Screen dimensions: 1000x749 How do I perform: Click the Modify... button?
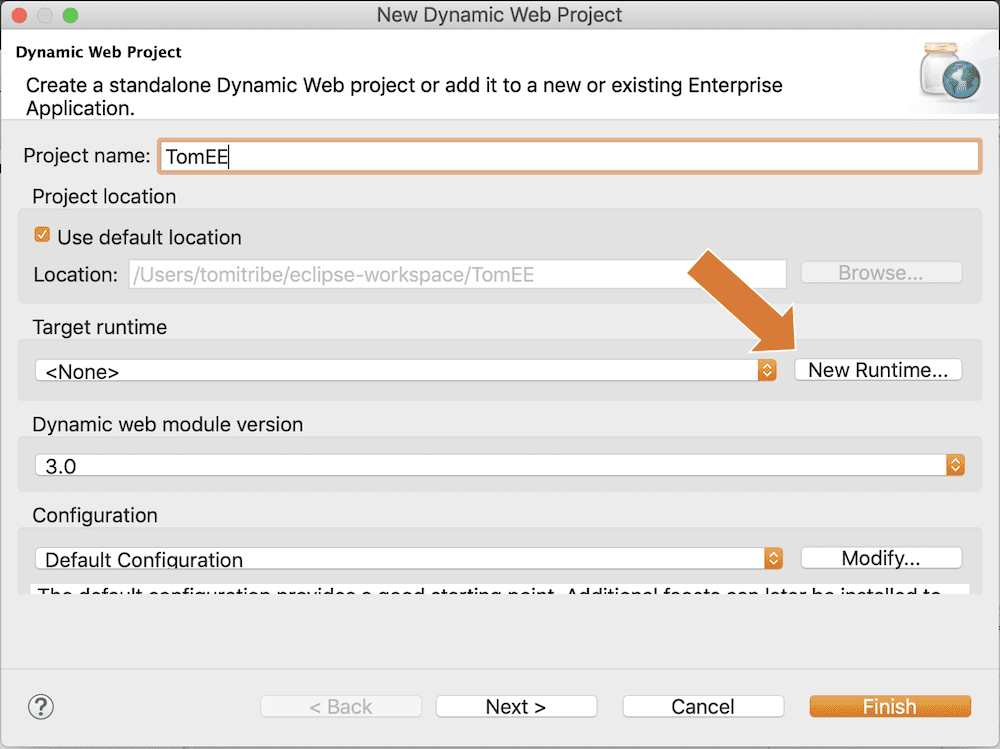coord(881,558)
